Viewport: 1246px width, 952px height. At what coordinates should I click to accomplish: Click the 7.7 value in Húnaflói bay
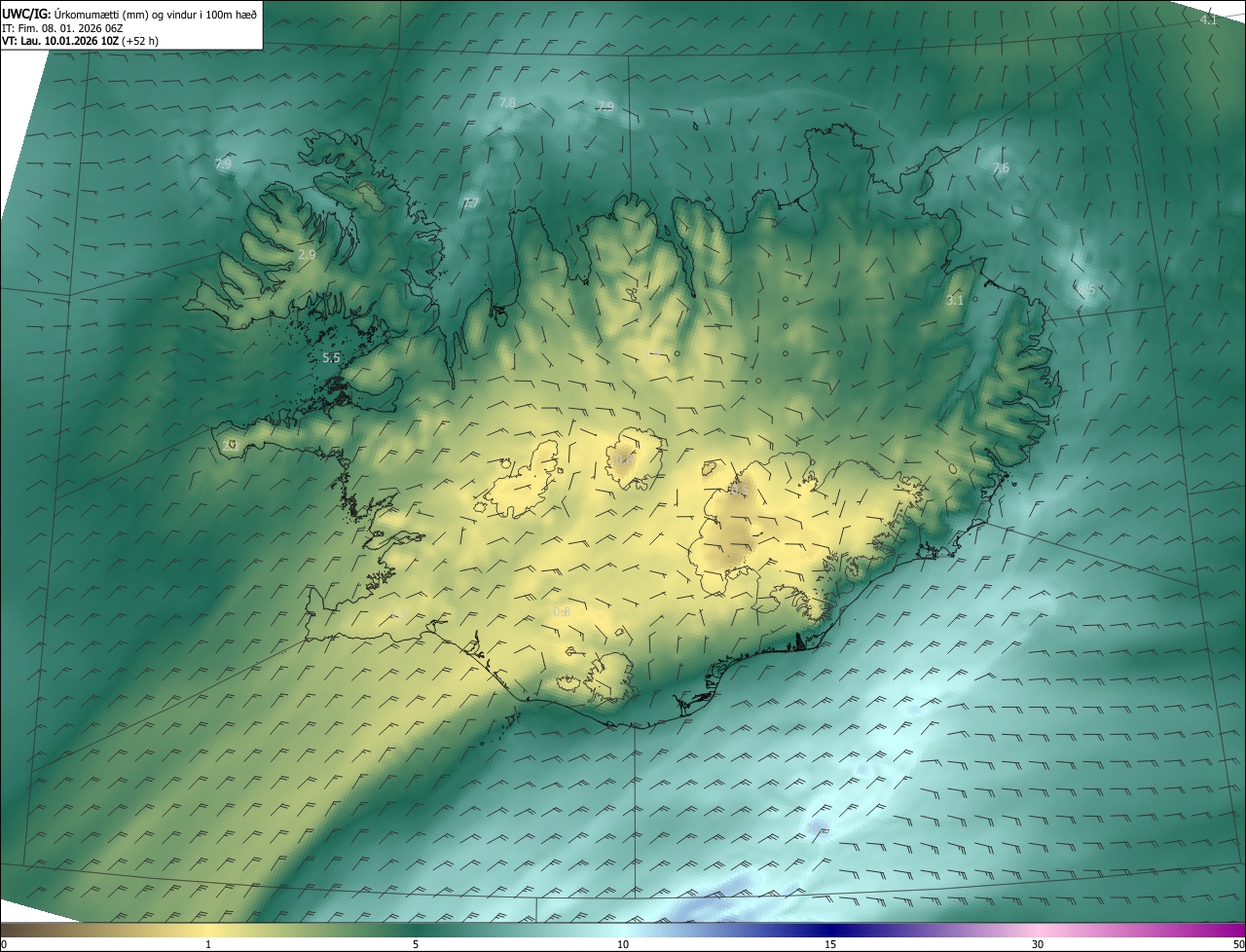pyautogui.click(x=471, y=203)
